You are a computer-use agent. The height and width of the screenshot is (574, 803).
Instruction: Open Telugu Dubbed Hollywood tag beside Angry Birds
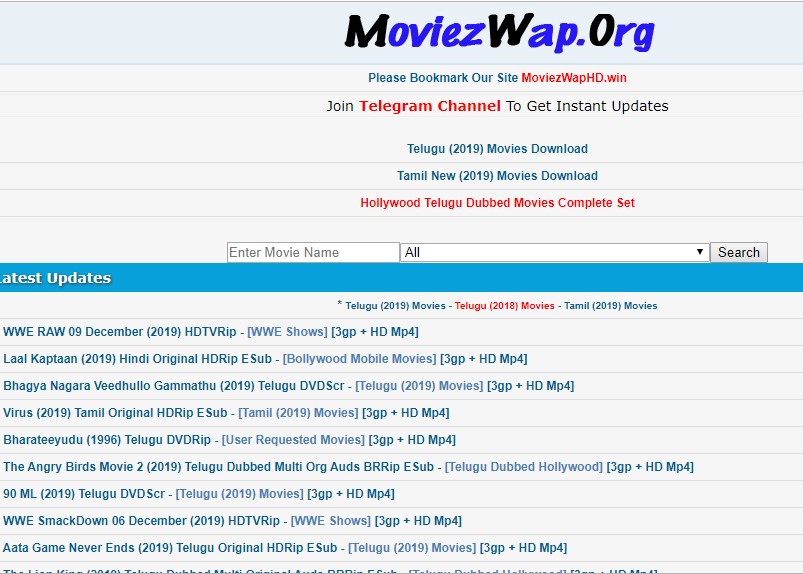click(x=524, y=467)
